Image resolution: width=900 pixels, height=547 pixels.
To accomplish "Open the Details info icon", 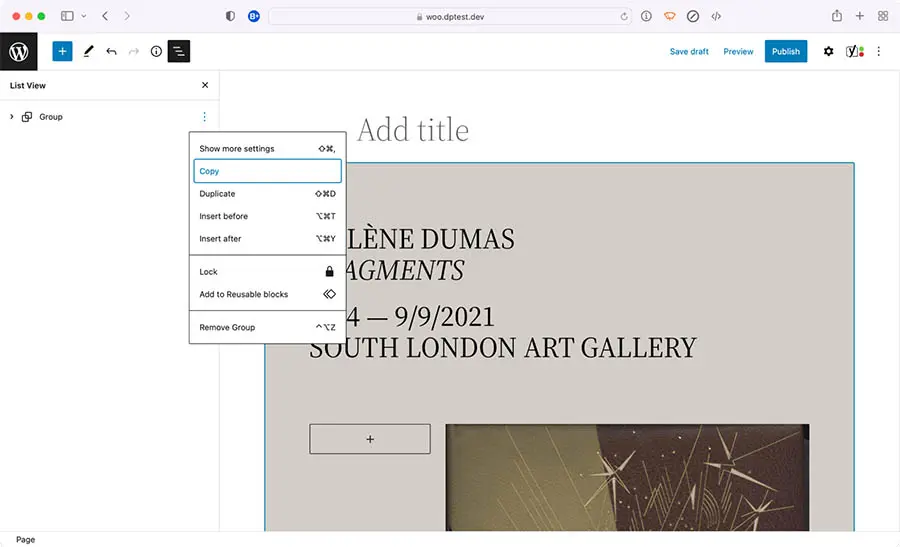I will click(156, 51).
